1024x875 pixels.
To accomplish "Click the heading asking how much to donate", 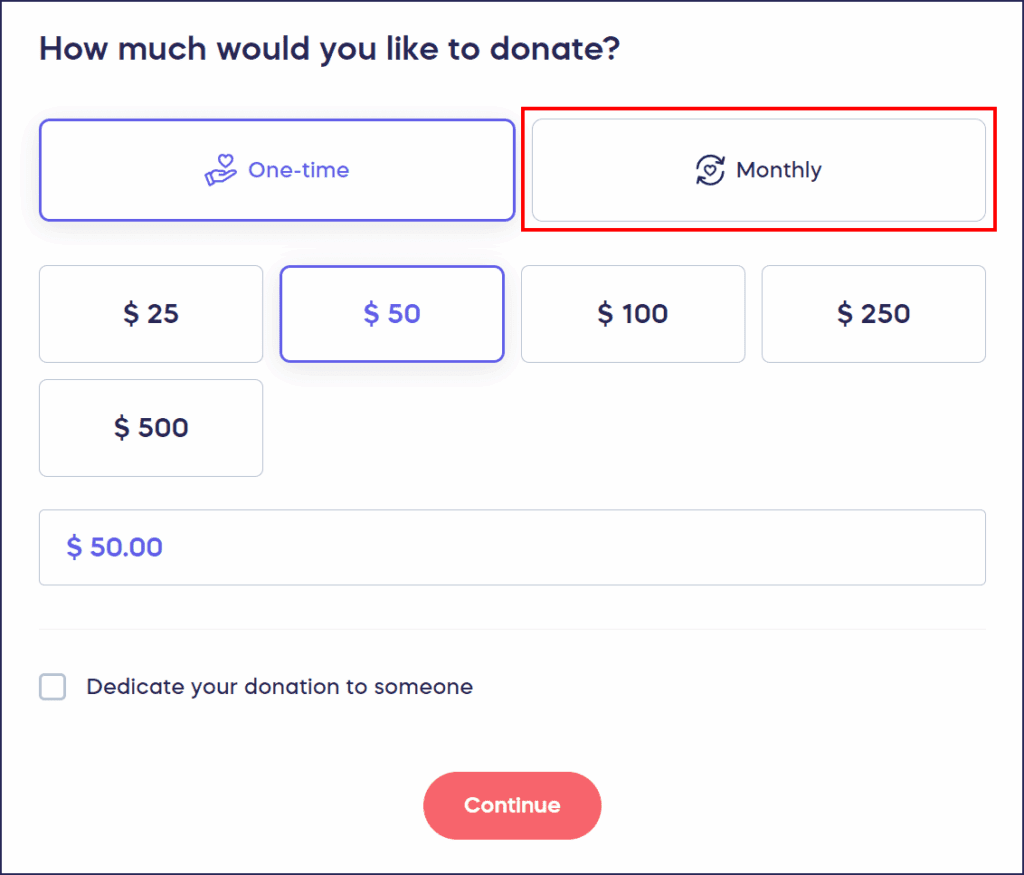I will [328, 48].
